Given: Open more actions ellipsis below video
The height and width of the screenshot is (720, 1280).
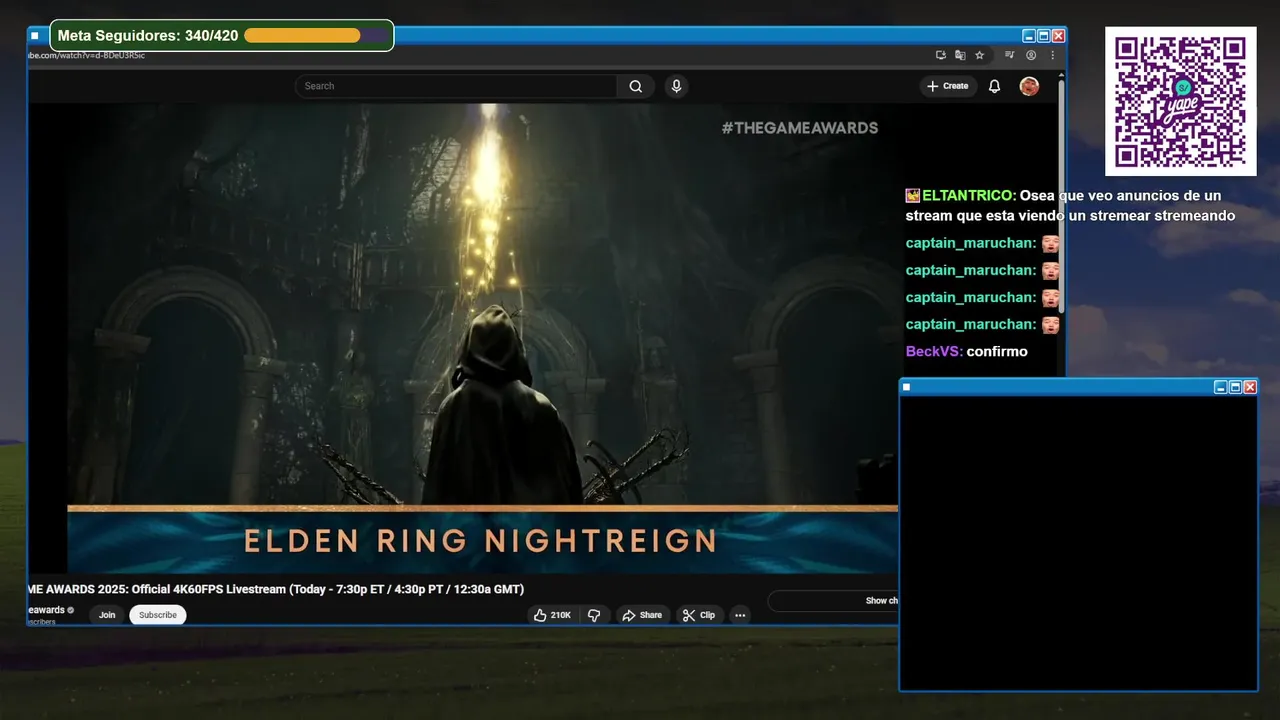Looking at the screenshot, I should (x=740, y=615).
